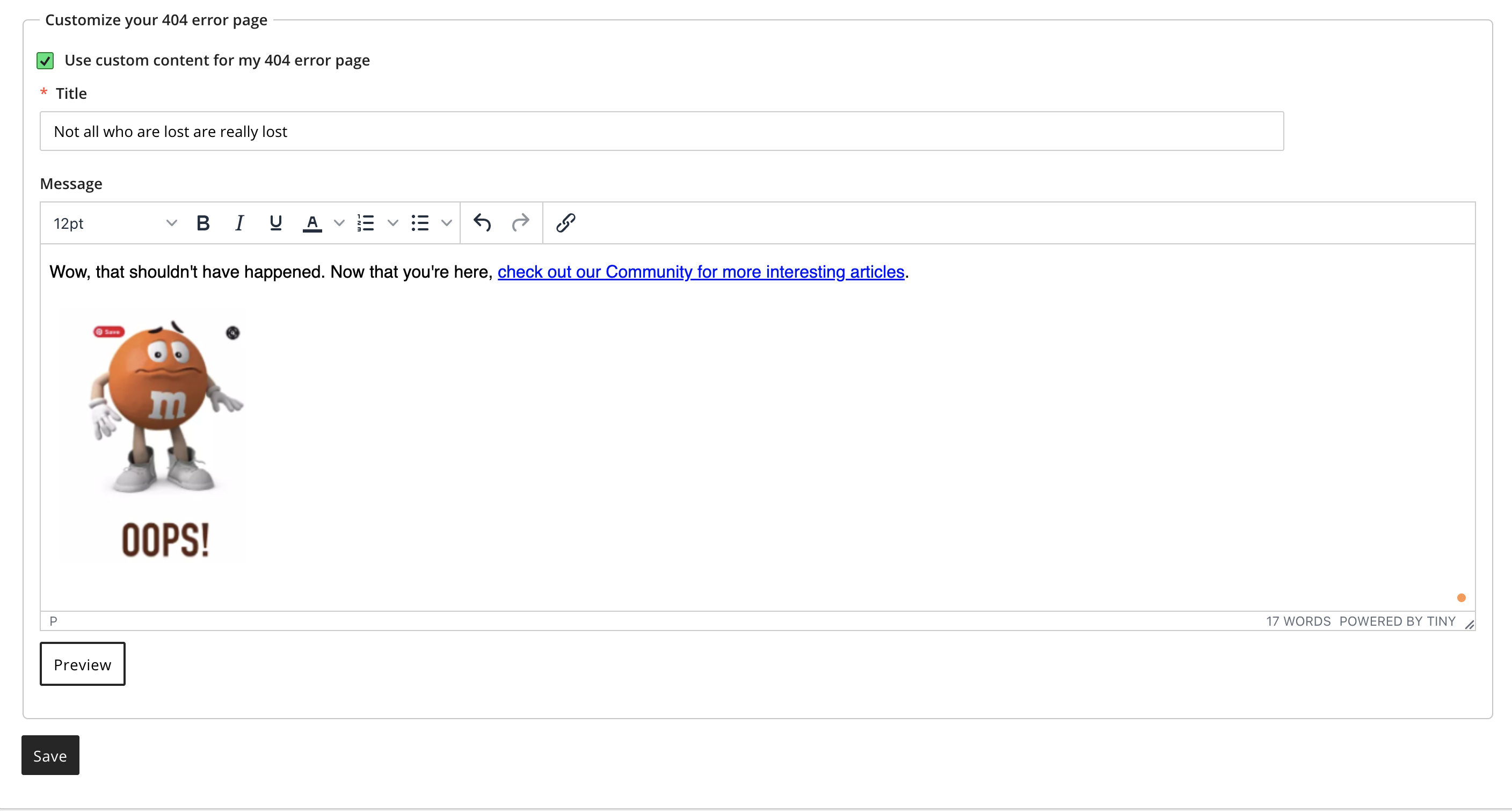Apply italic formatting to message
1512x811 pixels.
pyautogui.click(x=239, y=223)
